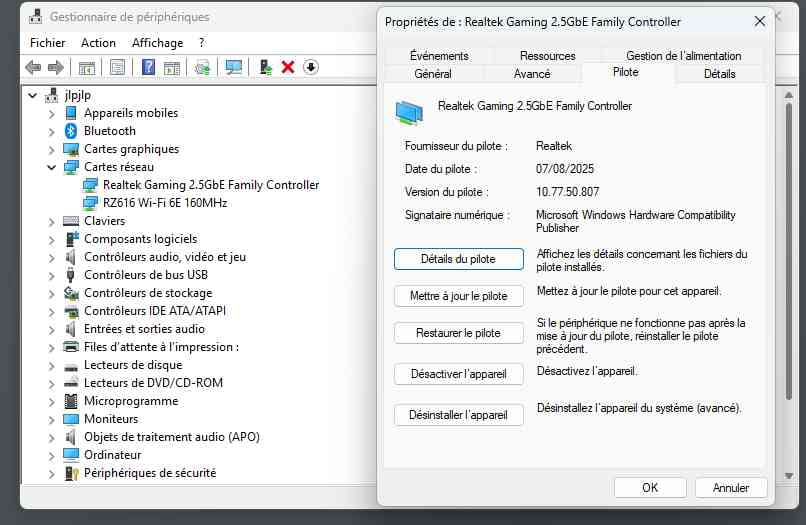Viewport: 806px width, 525px height.
Task: Click the Properties sheet toolbar icon
Action: point(118,67)
